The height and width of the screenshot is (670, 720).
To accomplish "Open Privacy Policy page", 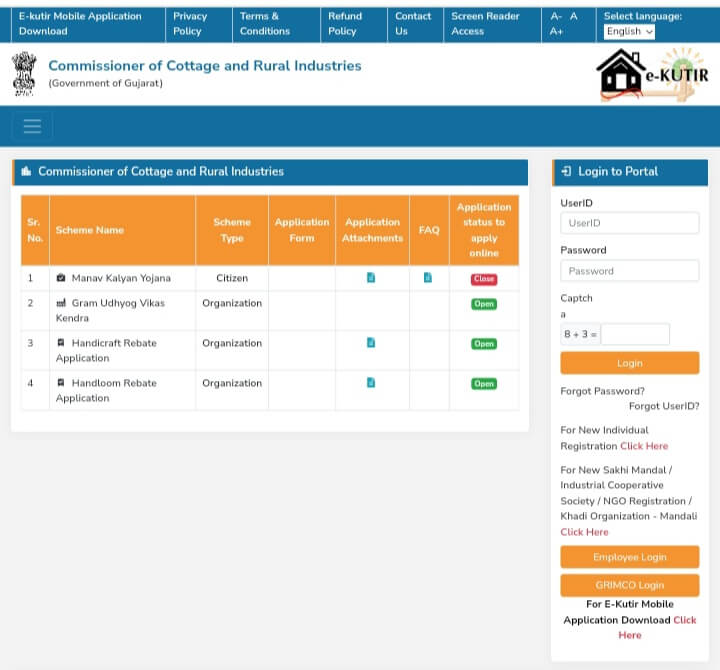I will coord(190,23).
